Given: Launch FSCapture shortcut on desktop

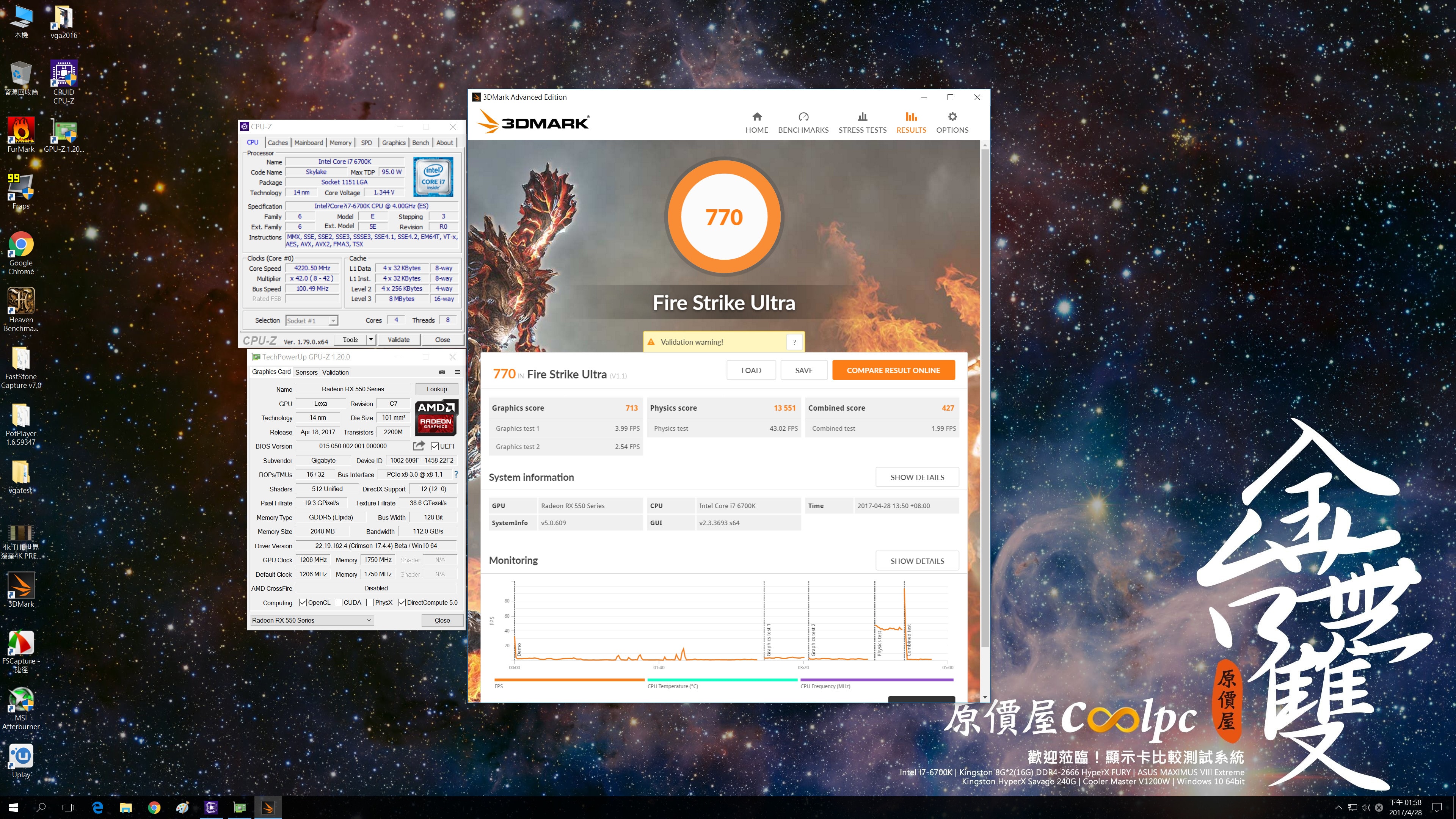Looking at the screenshot, I should pyautogui.click(x=21, y=651).
